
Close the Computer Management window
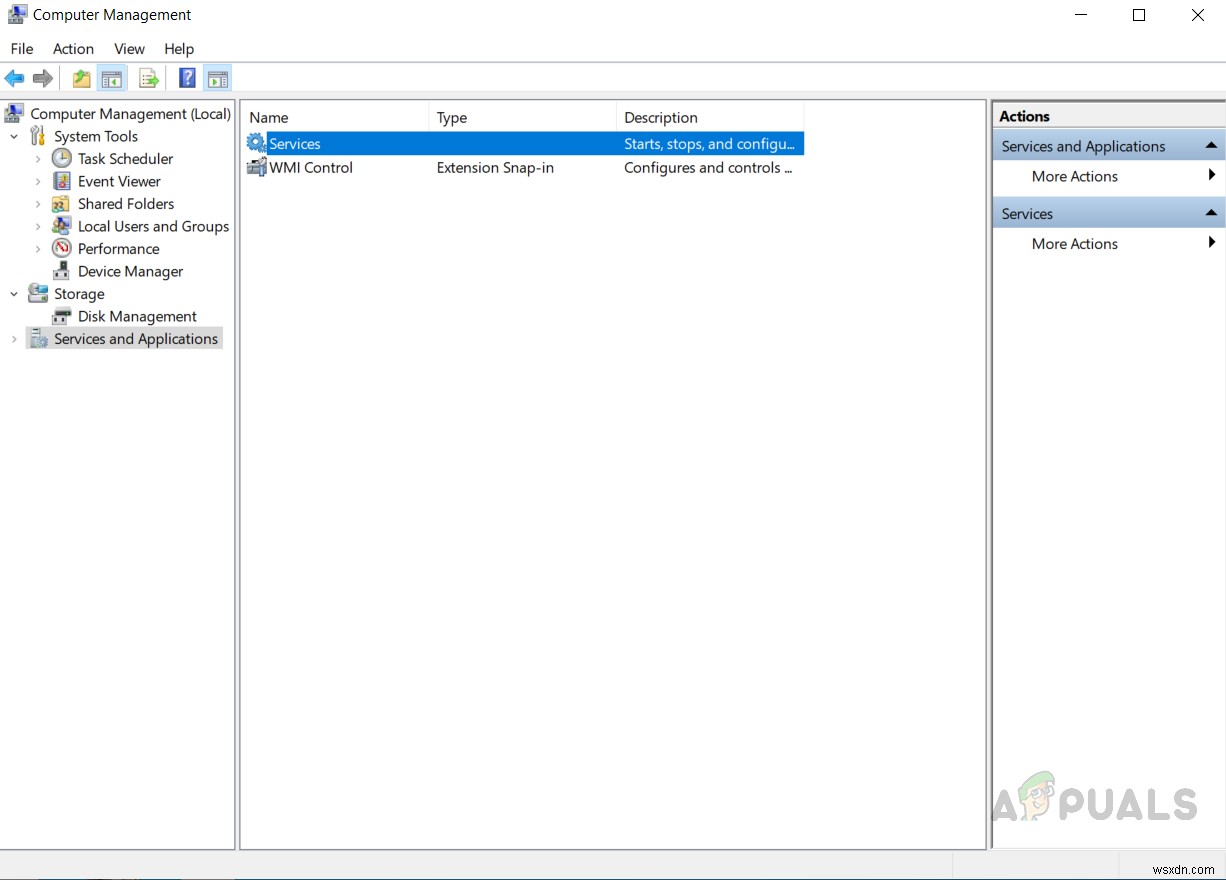(1197, 15)
